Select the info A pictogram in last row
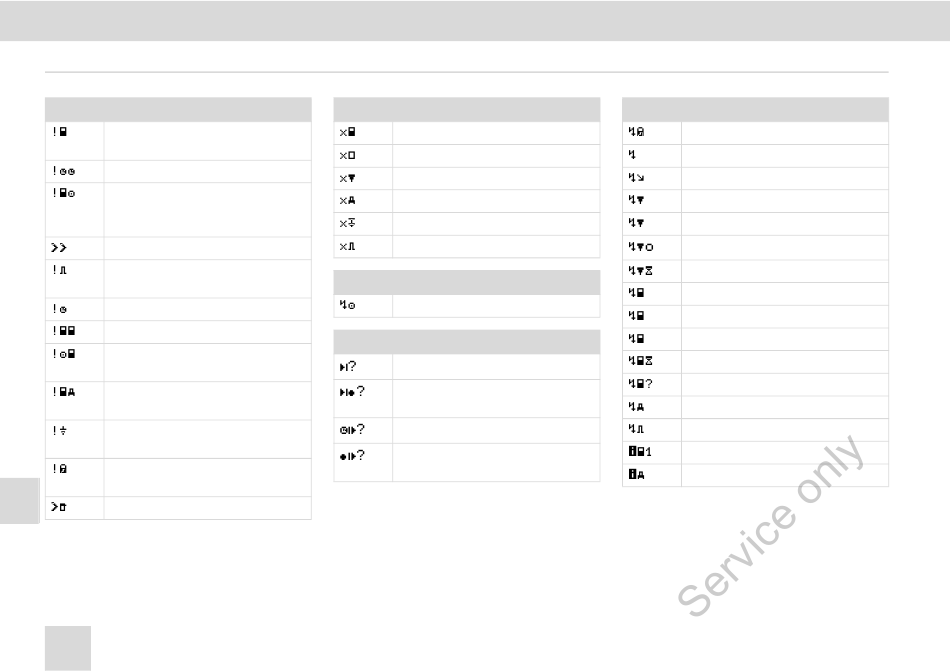This screenshot has width=950, height=671. [636, 475]
